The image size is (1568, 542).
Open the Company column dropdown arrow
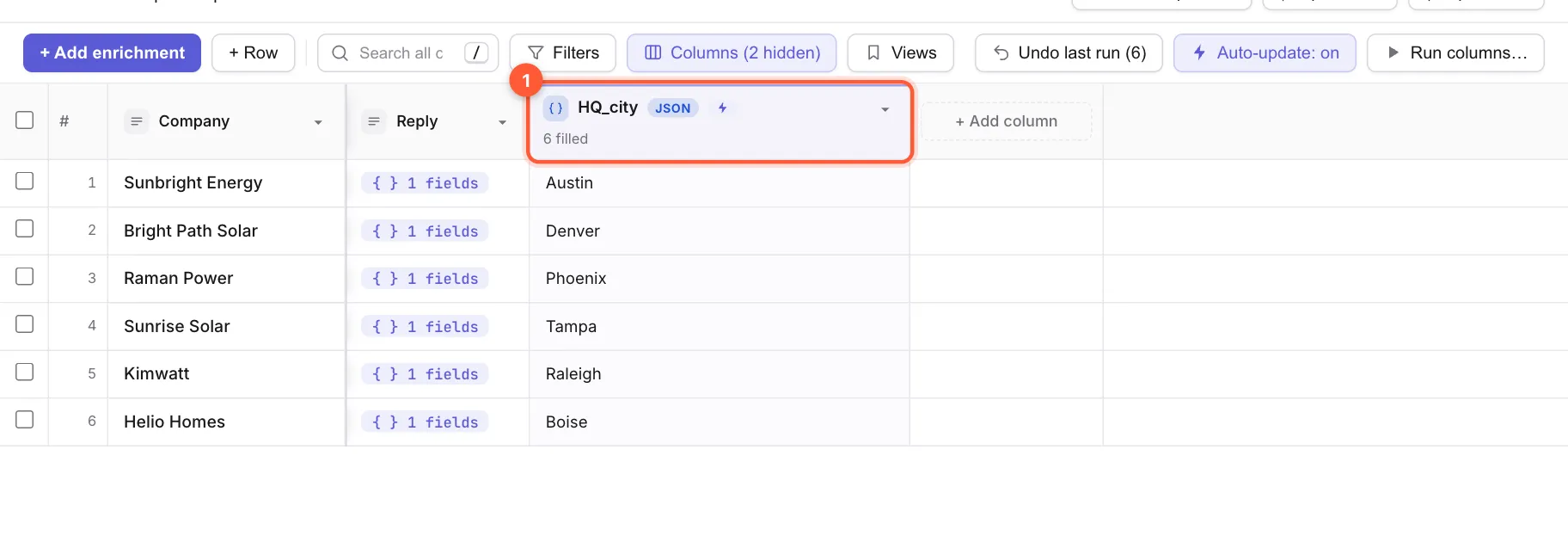coord(318,122)
